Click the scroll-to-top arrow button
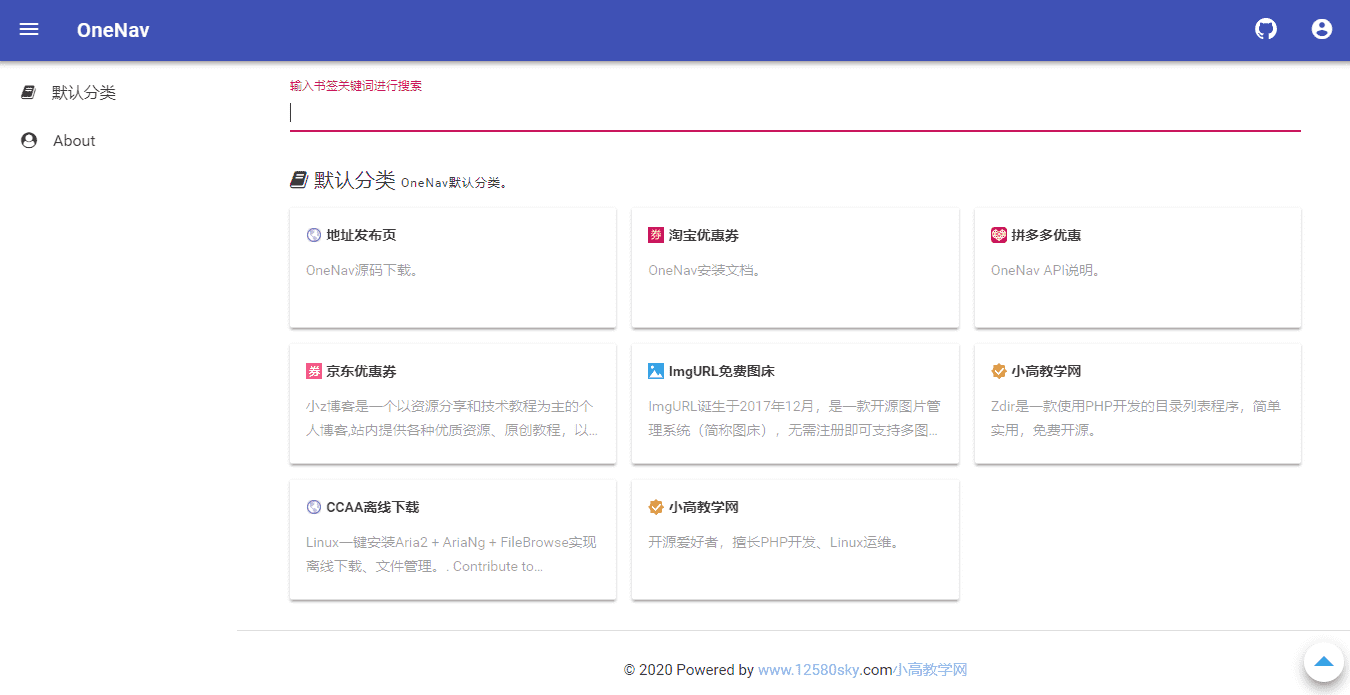Image resolution: width=1350 pixels, height=695 pixels. 1324,661
